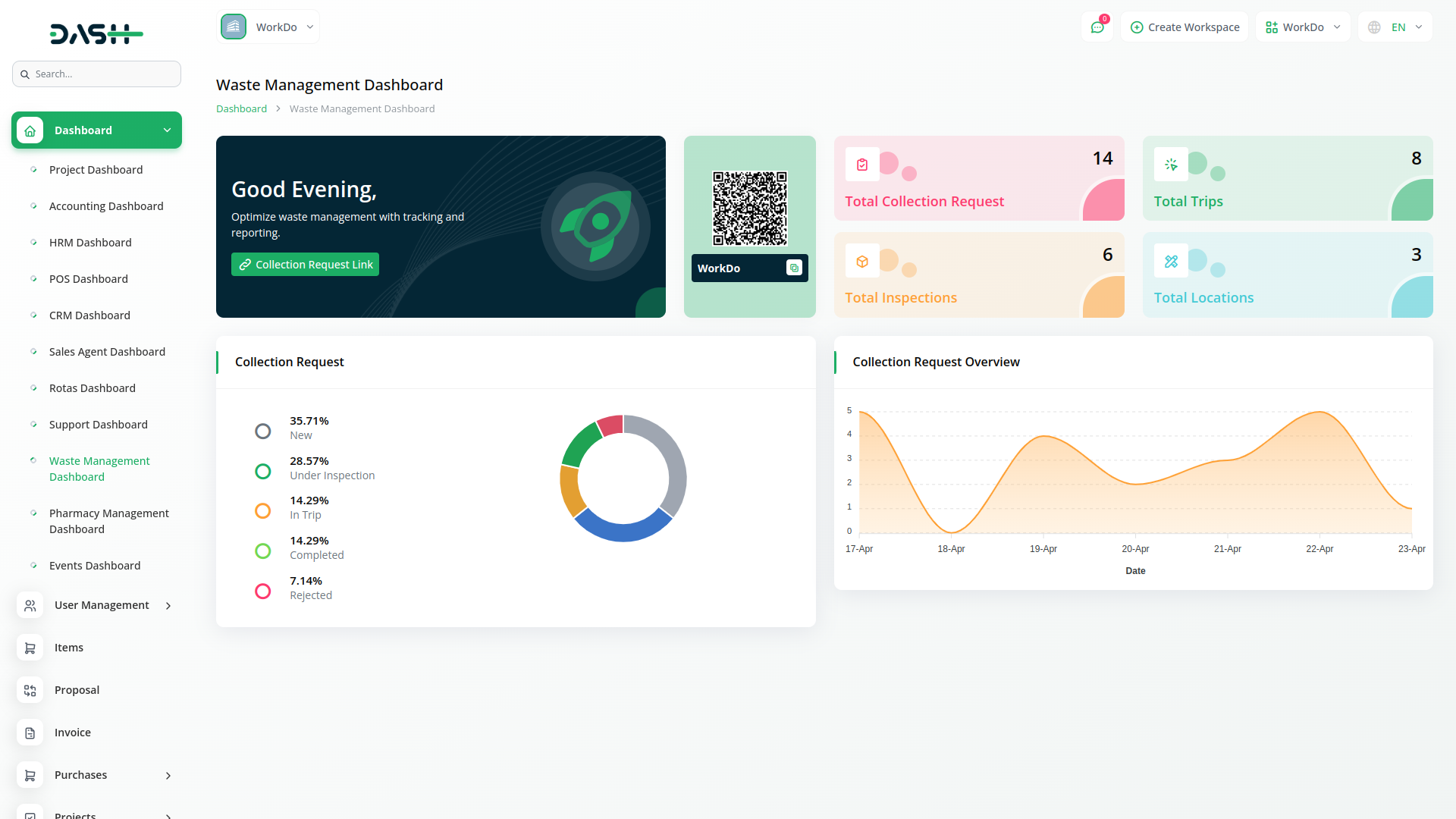This screenshot has width=1456, height=819.
Task: Click the blue donut chart segment
Action: tap(623, 531)
